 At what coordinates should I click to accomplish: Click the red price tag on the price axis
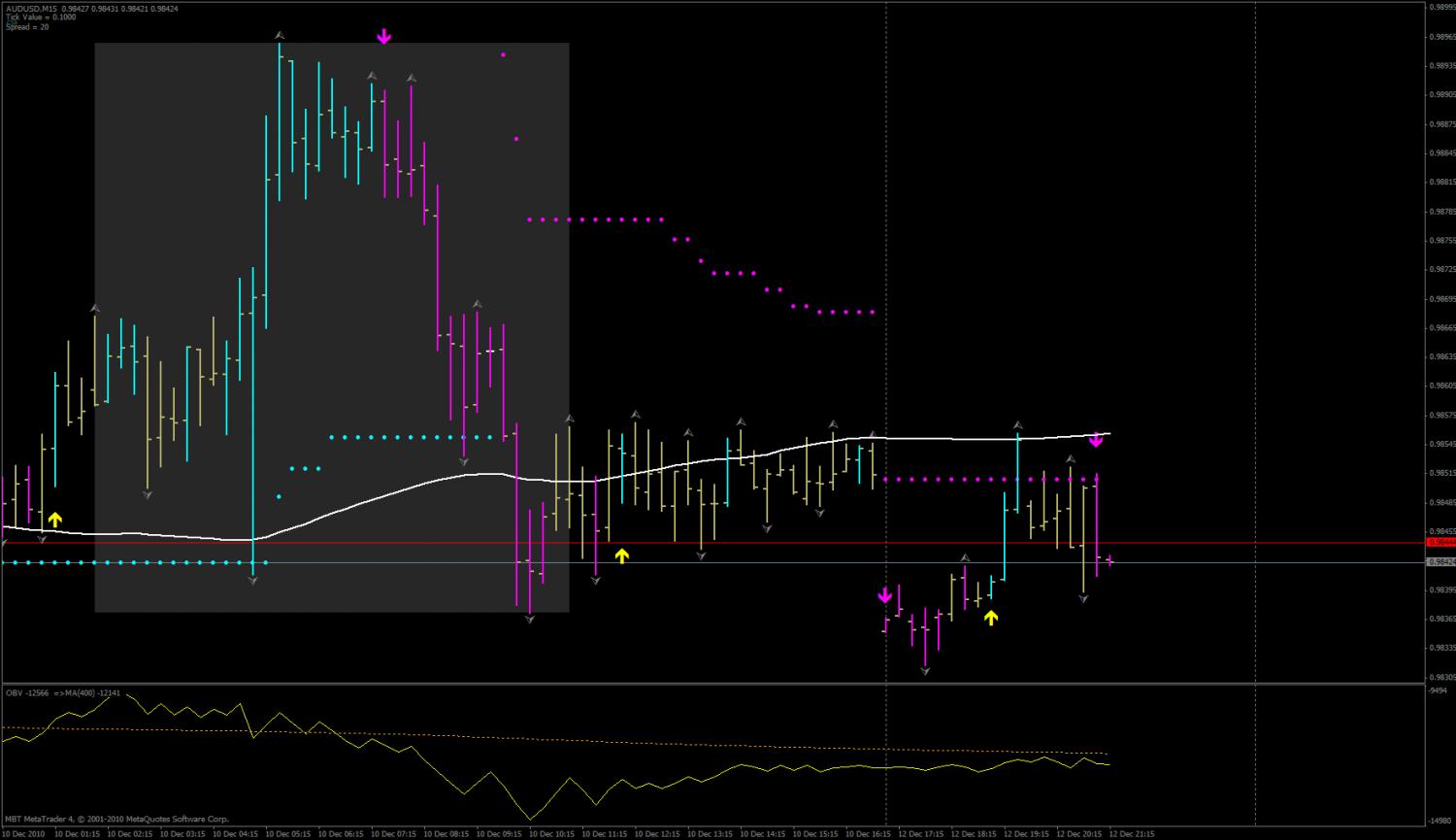coord(1440,542)
